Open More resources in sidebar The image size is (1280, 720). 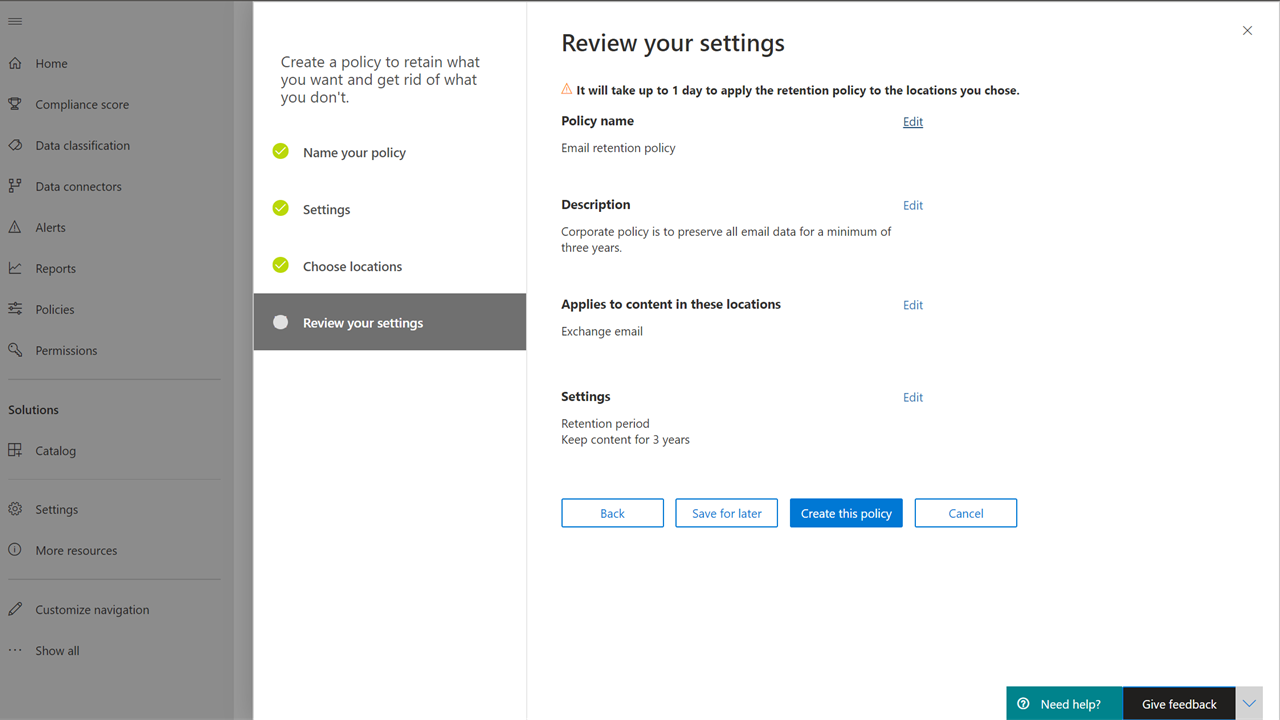76,550
